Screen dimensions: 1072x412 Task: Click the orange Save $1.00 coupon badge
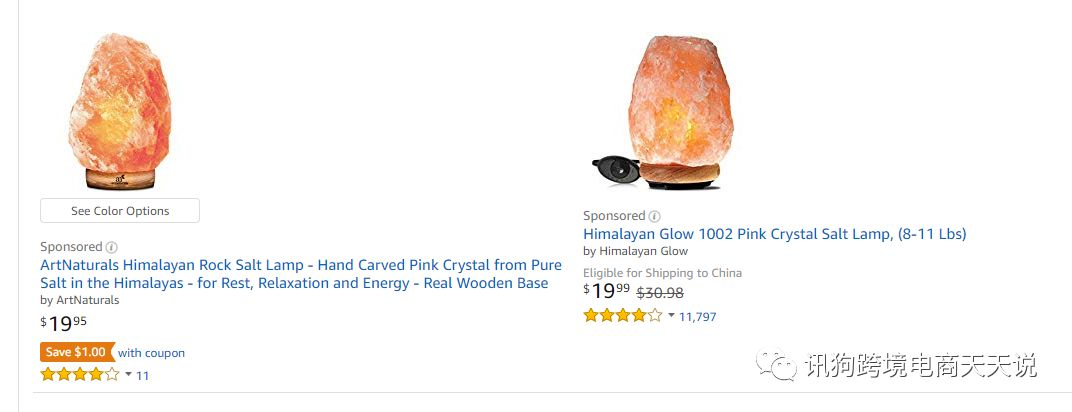[74, 352]
